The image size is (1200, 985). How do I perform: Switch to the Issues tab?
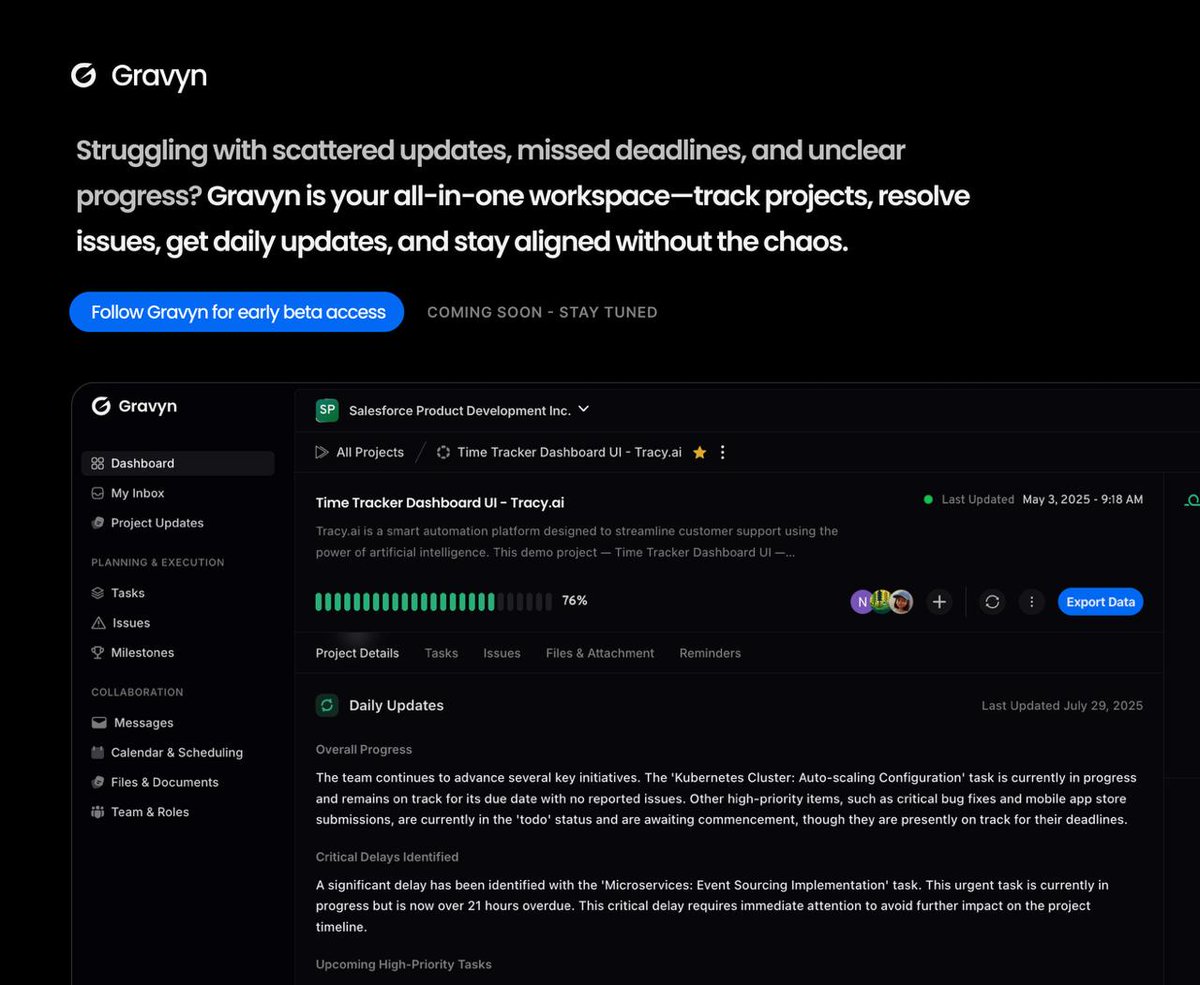502,653
